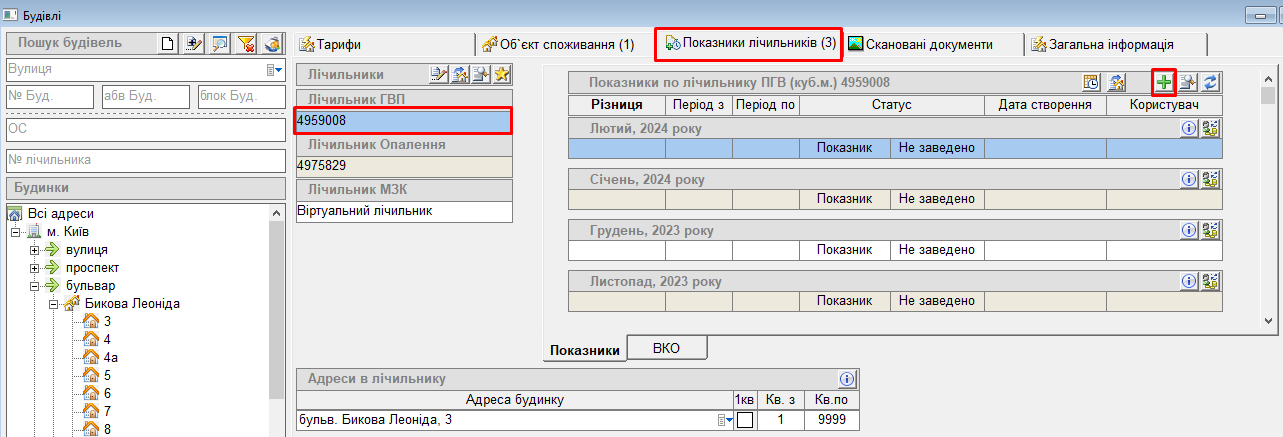Click the refresh arrows icon in readings header
Viewport: 1283px width, 437px height.
point(1211,82)
